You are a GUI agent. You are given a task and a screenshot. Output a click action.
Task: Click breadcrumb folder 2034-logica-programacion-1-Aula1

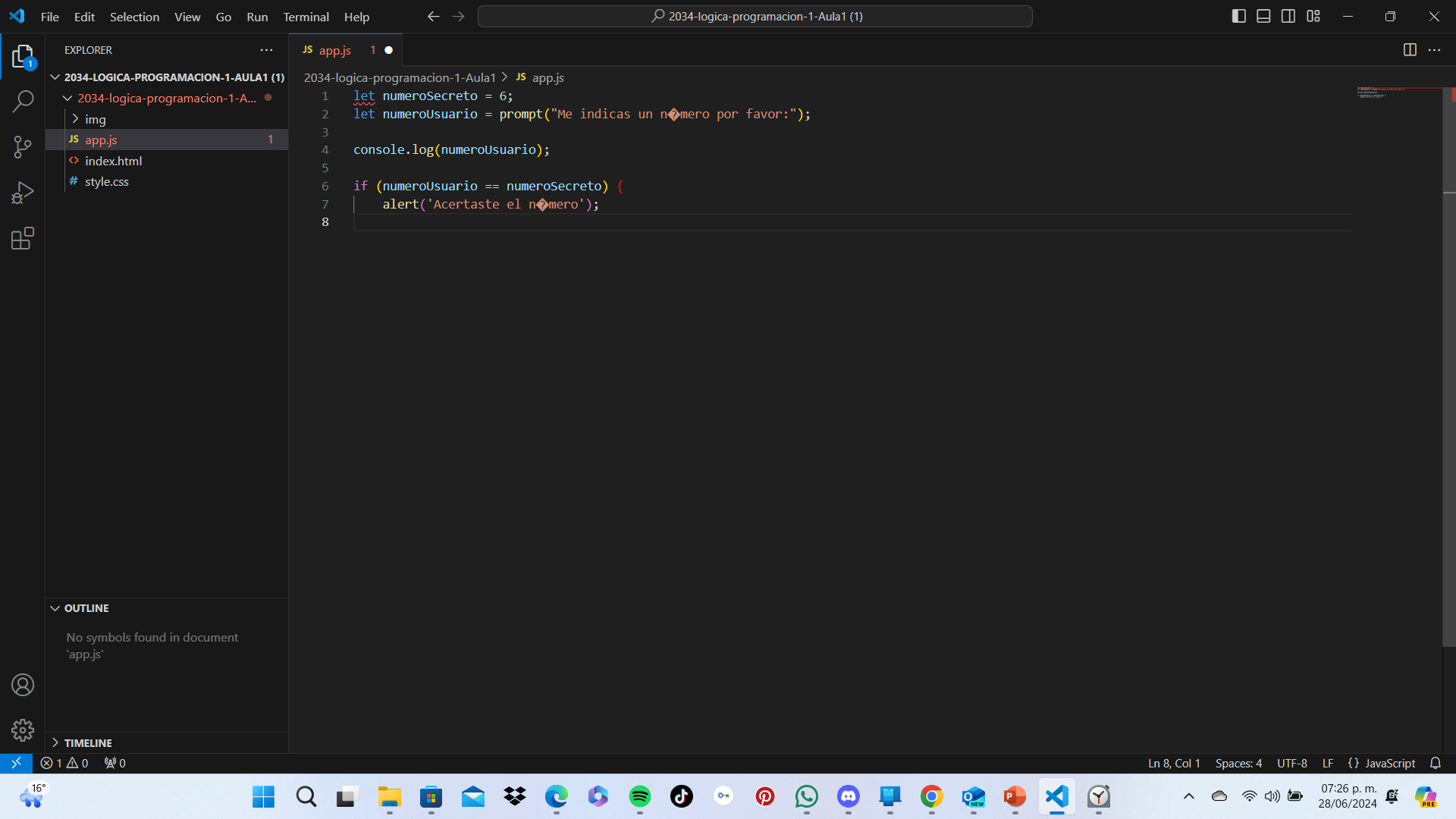[x=400, y=77]
